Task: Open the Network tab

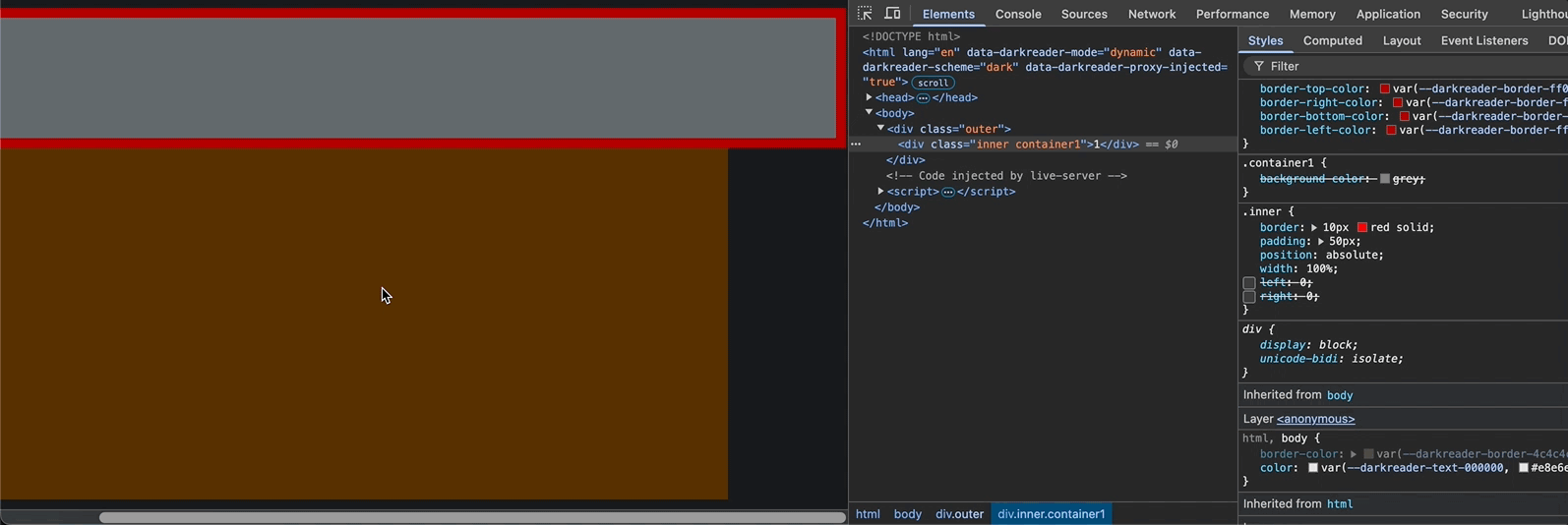Action: 1152,14
